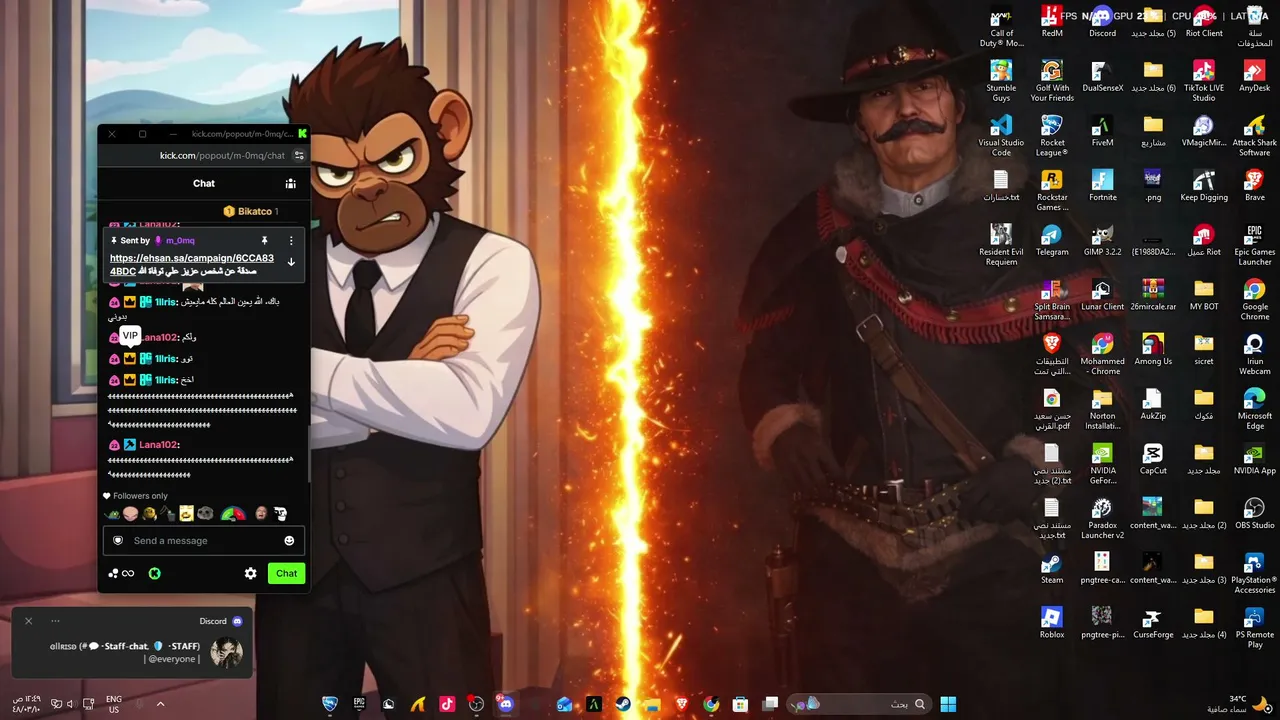Click the green Kick logo beside points
Viewport: 1280px width, 720px height.
[x=155, y=573]
